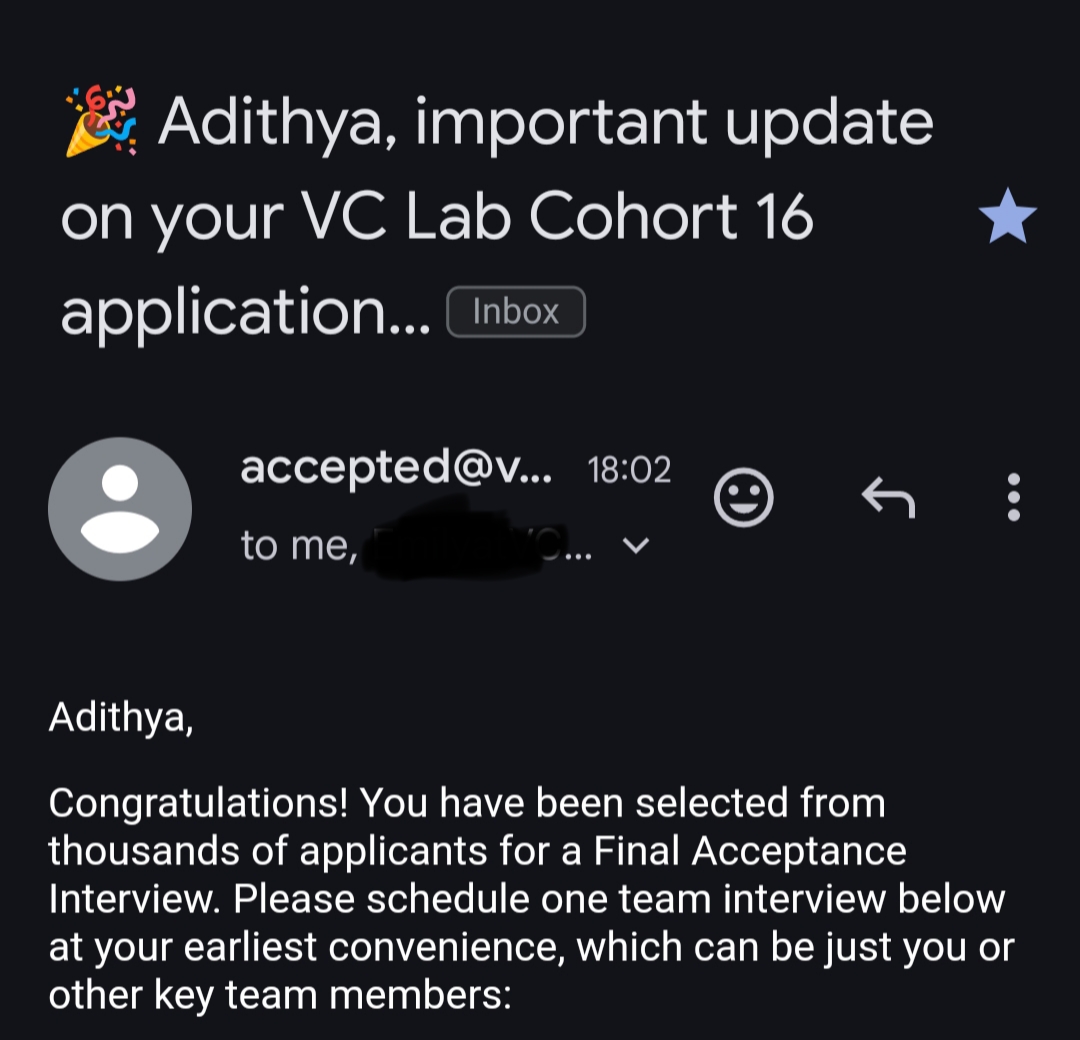This screenshot has width=1080, height=1040.
Task: Unstar this VC Lab email
Action: click(x=1007, y=218)
